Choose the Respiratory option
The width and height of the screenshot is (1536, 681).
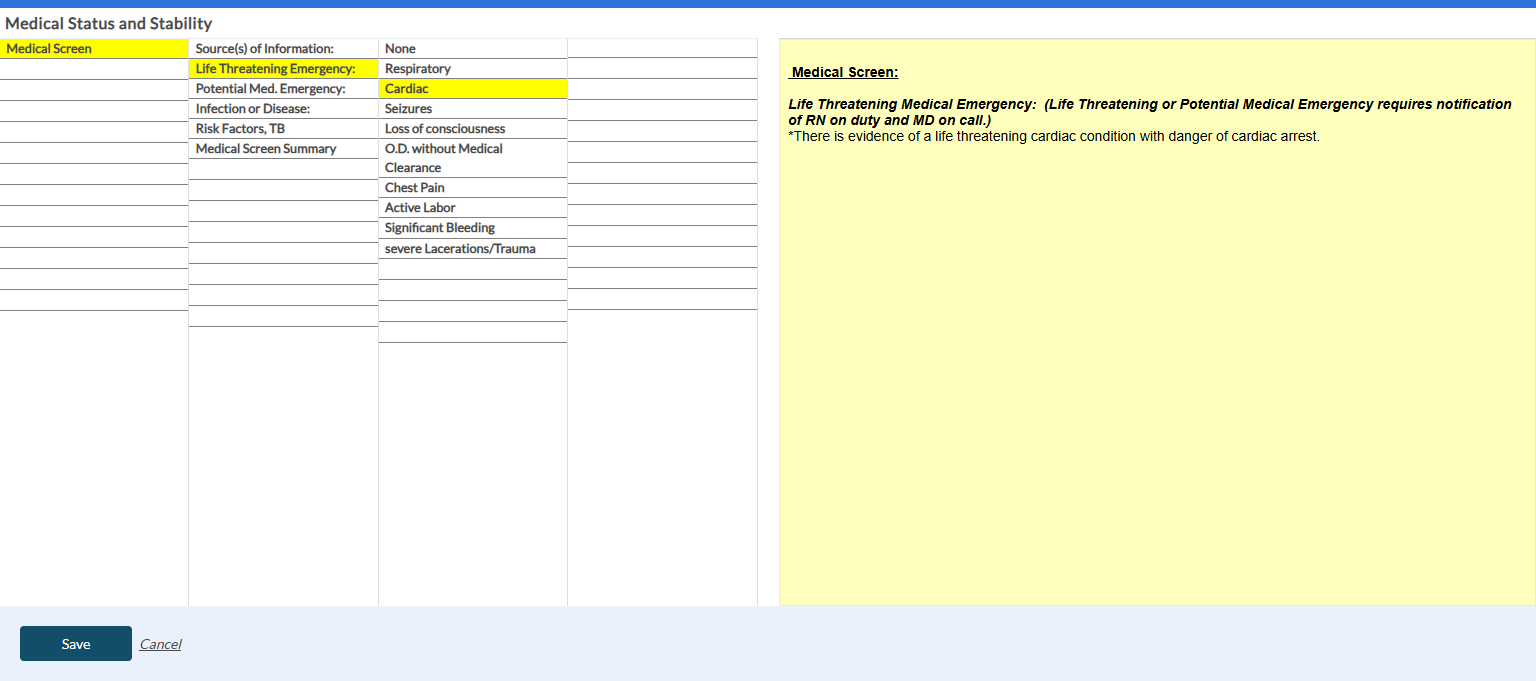tap(473, 69)
